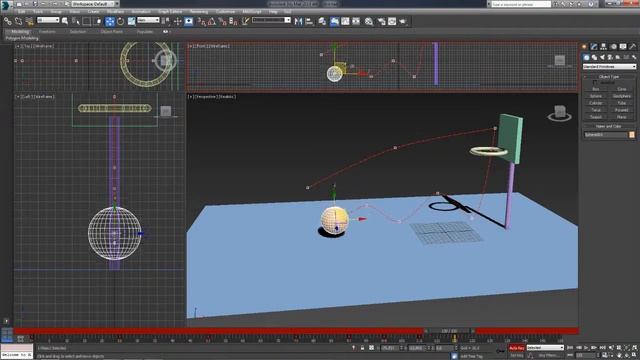Open the Standard Primitives dropdown
The height and width of the screenshot is (360, 640).
point(609,67)
